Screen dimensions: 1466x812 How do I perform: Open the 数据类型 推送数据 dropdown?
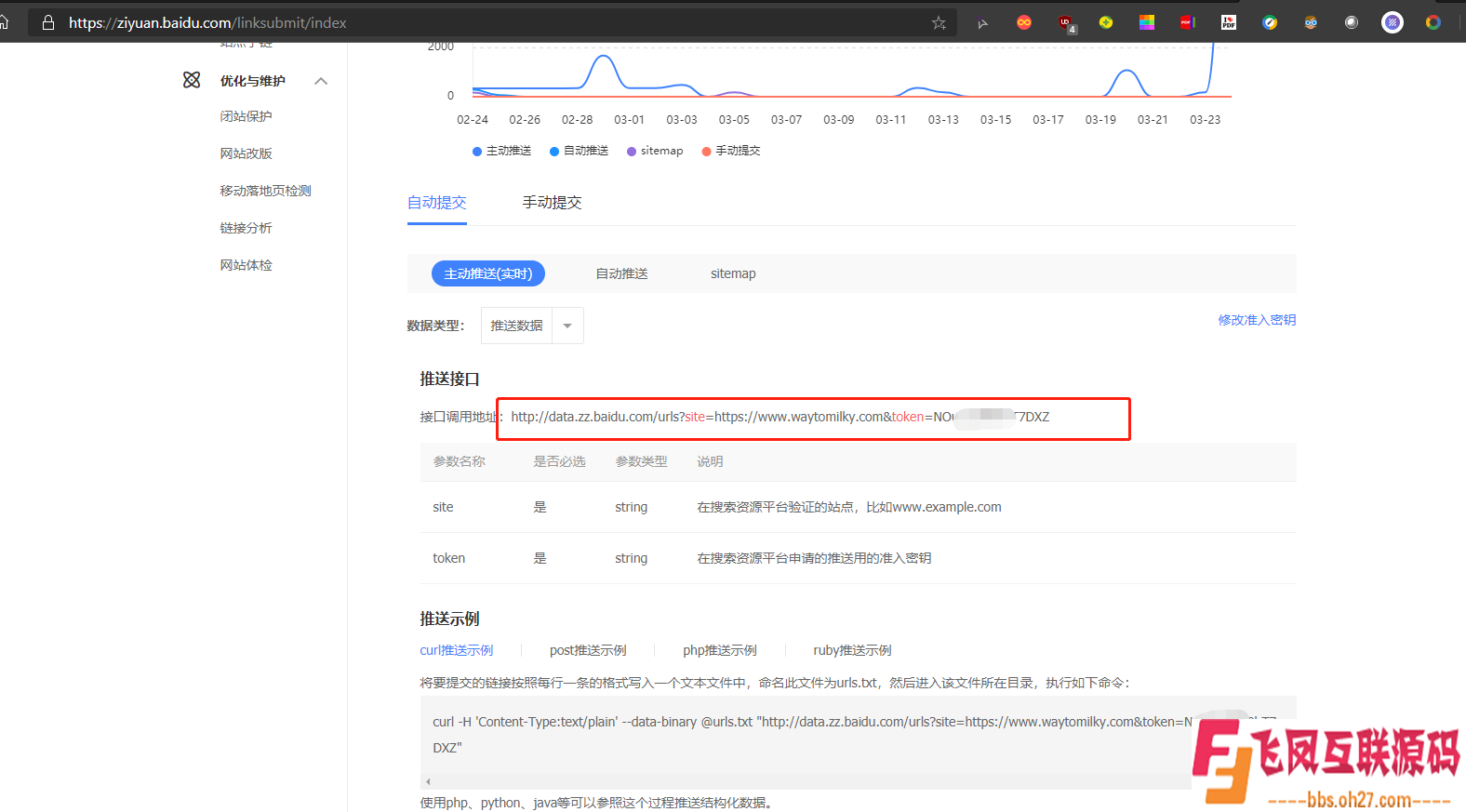532,326
